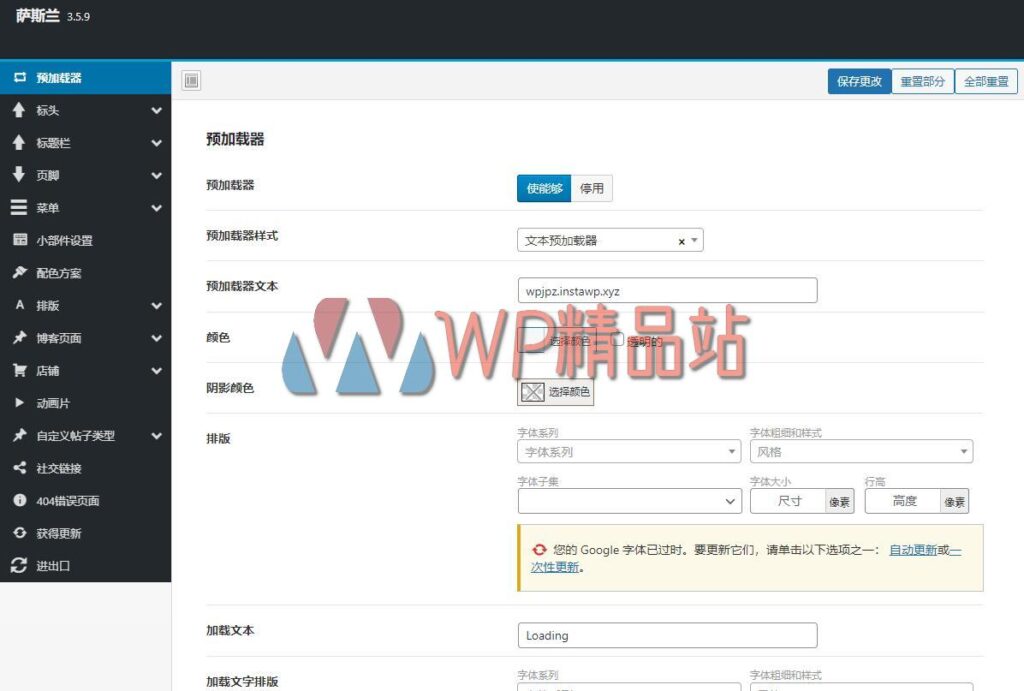Enable the preloader with the 使能够 button
1024x691 pixels.
click(x=544, y=188)
